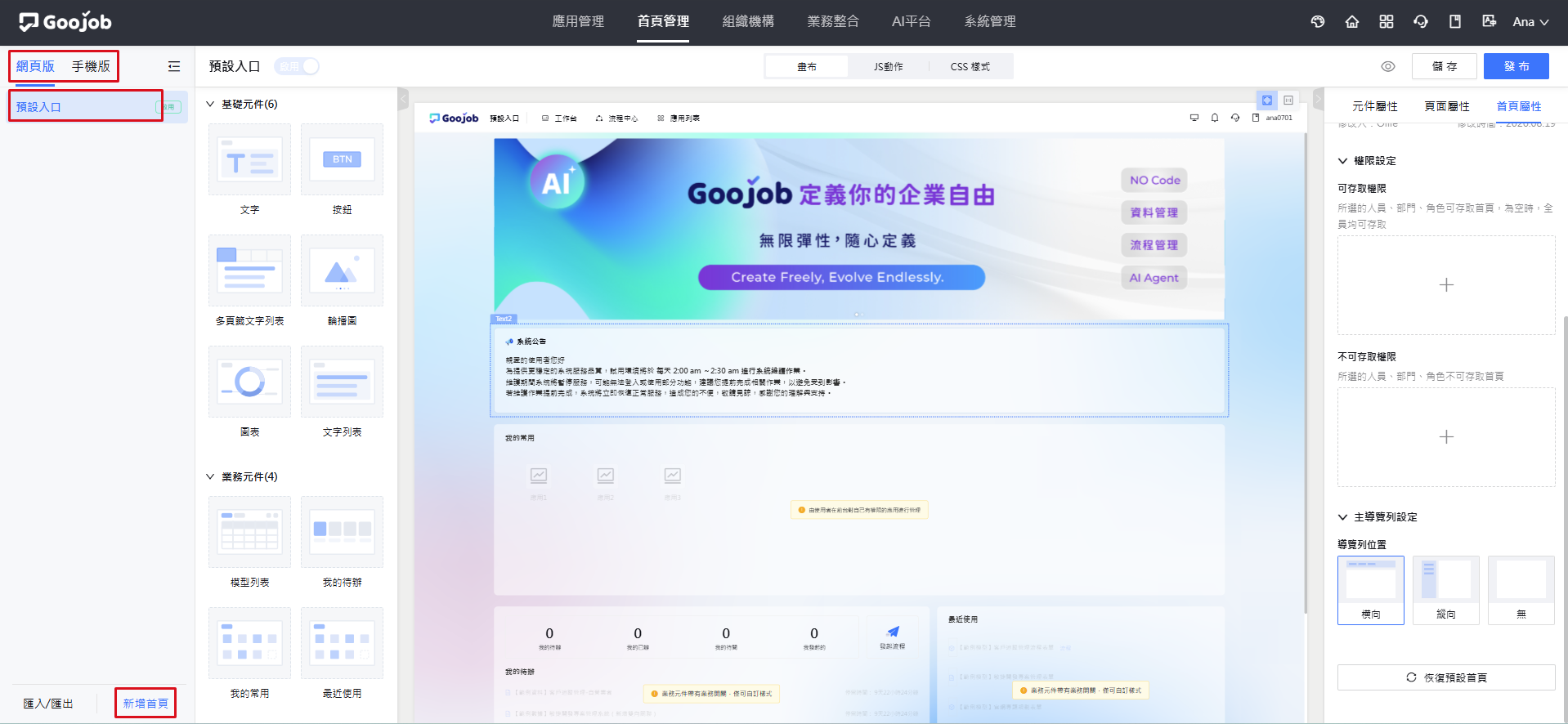Image resolution: width=1568 pixels, height=724 pixels.
Task: Open AI平台 menu
Action: click(x=912, y=21)
